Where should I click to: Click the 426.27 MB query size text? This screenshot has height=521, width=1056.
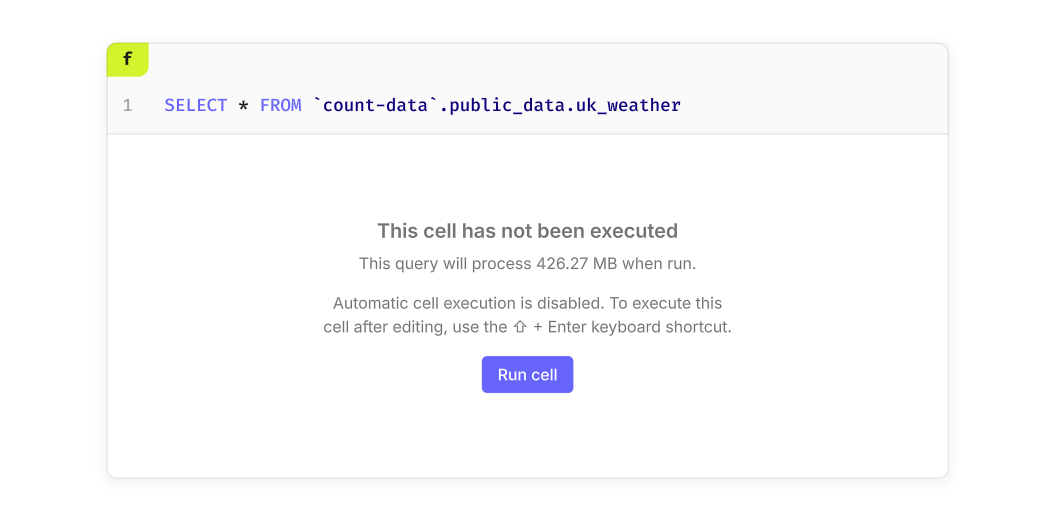(576, 264)
